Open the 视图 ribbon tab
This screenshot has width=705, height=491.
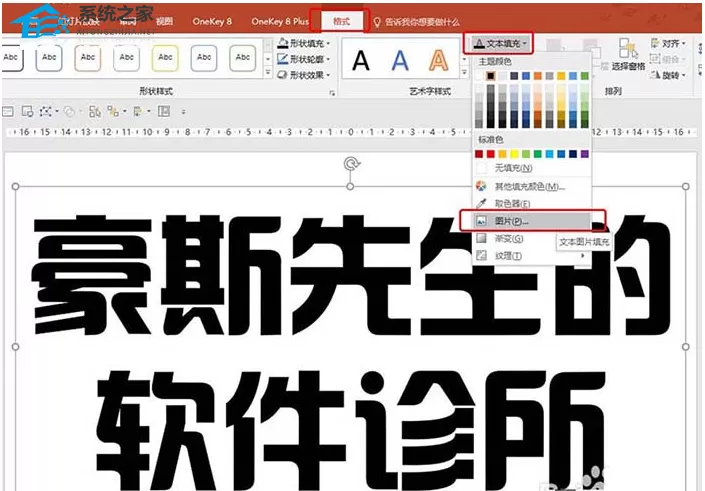click(165, 21)
